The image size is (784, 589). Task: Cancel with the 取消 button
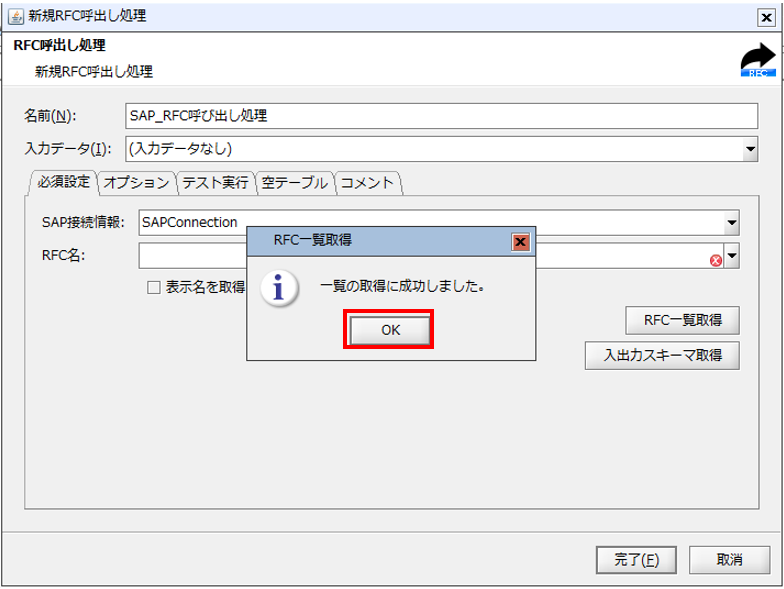coord(729,559)
